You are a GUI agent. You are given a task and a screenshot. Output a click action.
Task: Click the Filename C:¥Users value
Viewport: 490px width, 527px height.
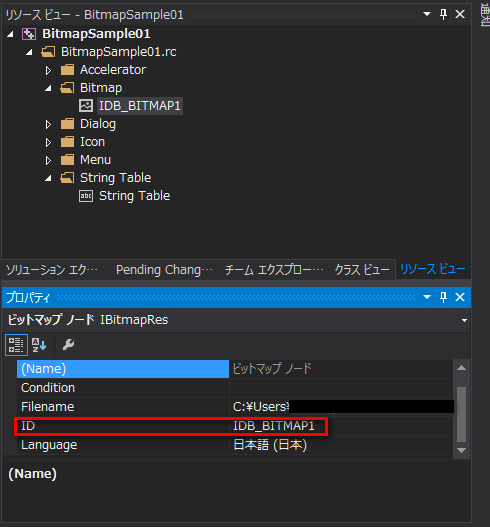click(x=341, y=407)
